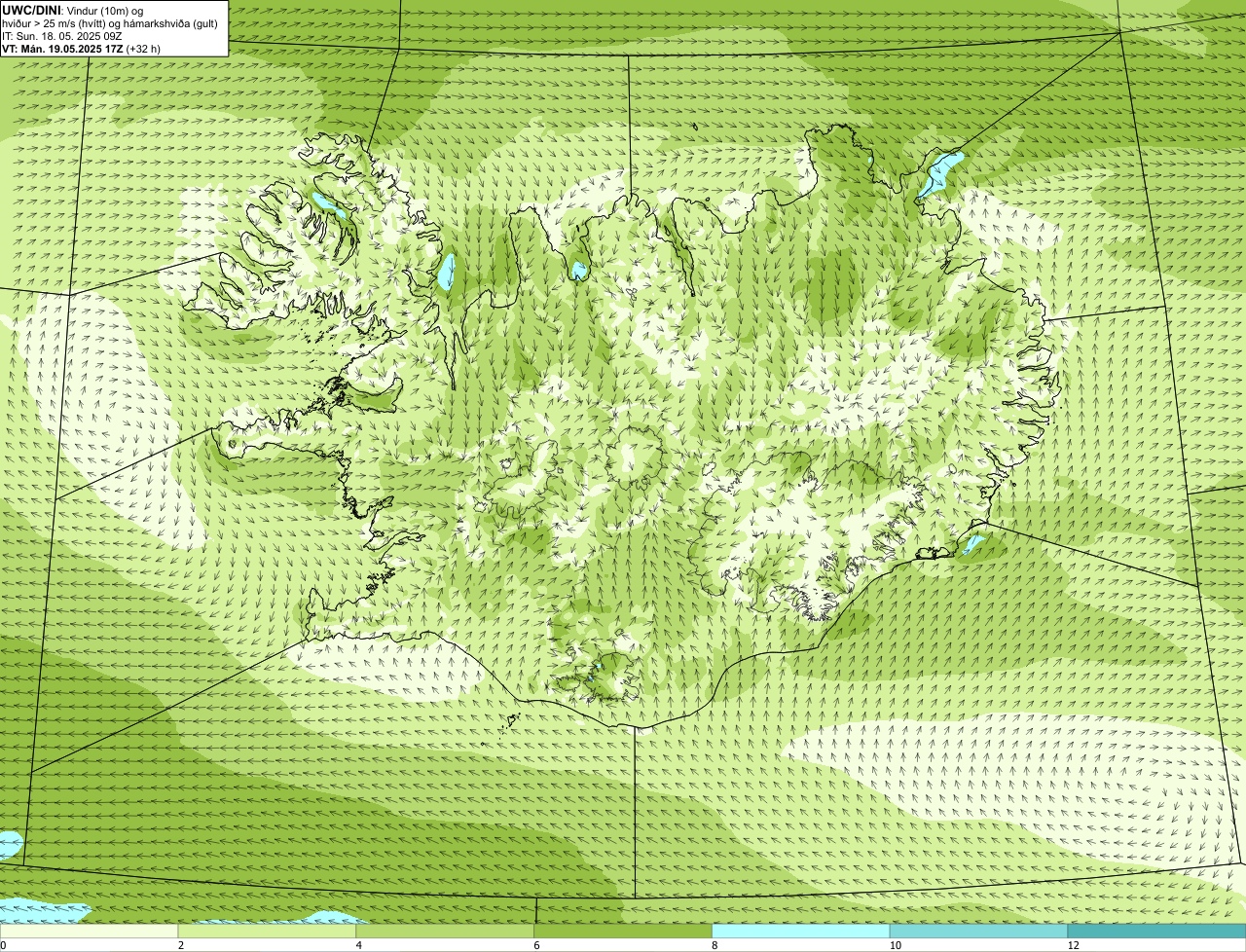Viewport: 1246px width, 952px height.
Task: Click the scale label '8'
Action: tap(715, 945)
